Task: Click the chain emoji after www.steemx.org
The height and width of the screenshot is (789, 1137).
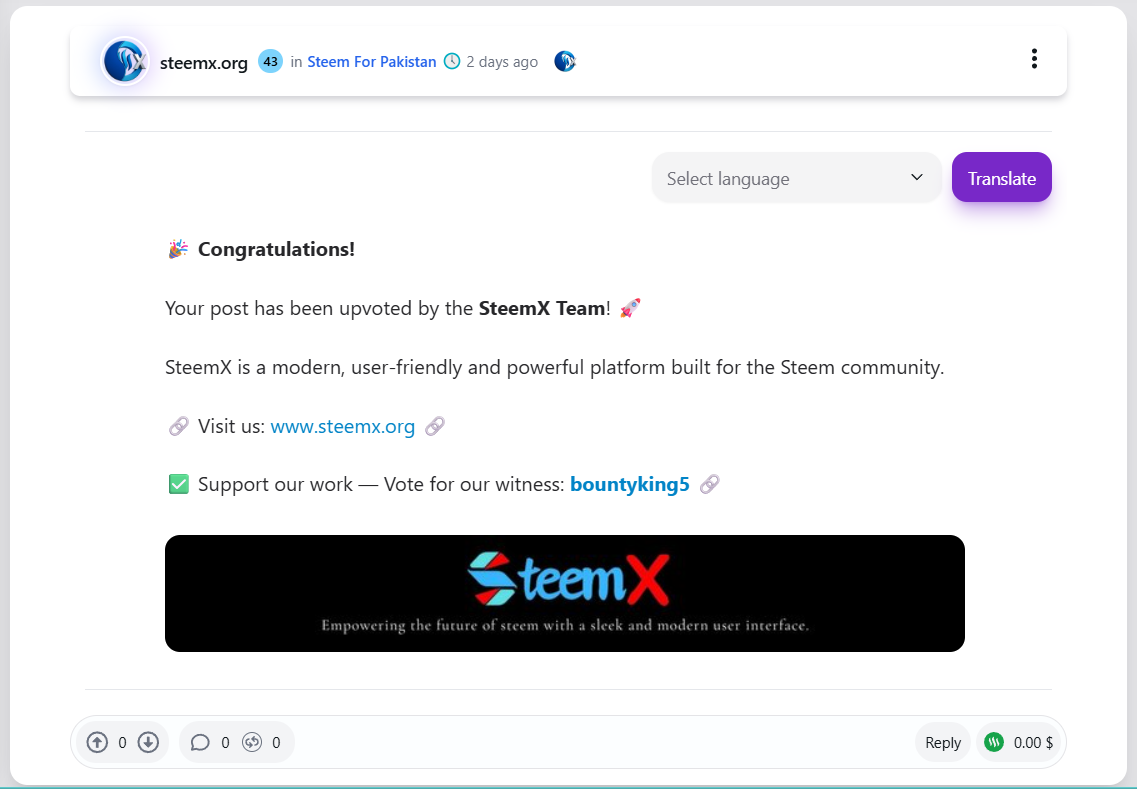Action: tap(434, 426)
